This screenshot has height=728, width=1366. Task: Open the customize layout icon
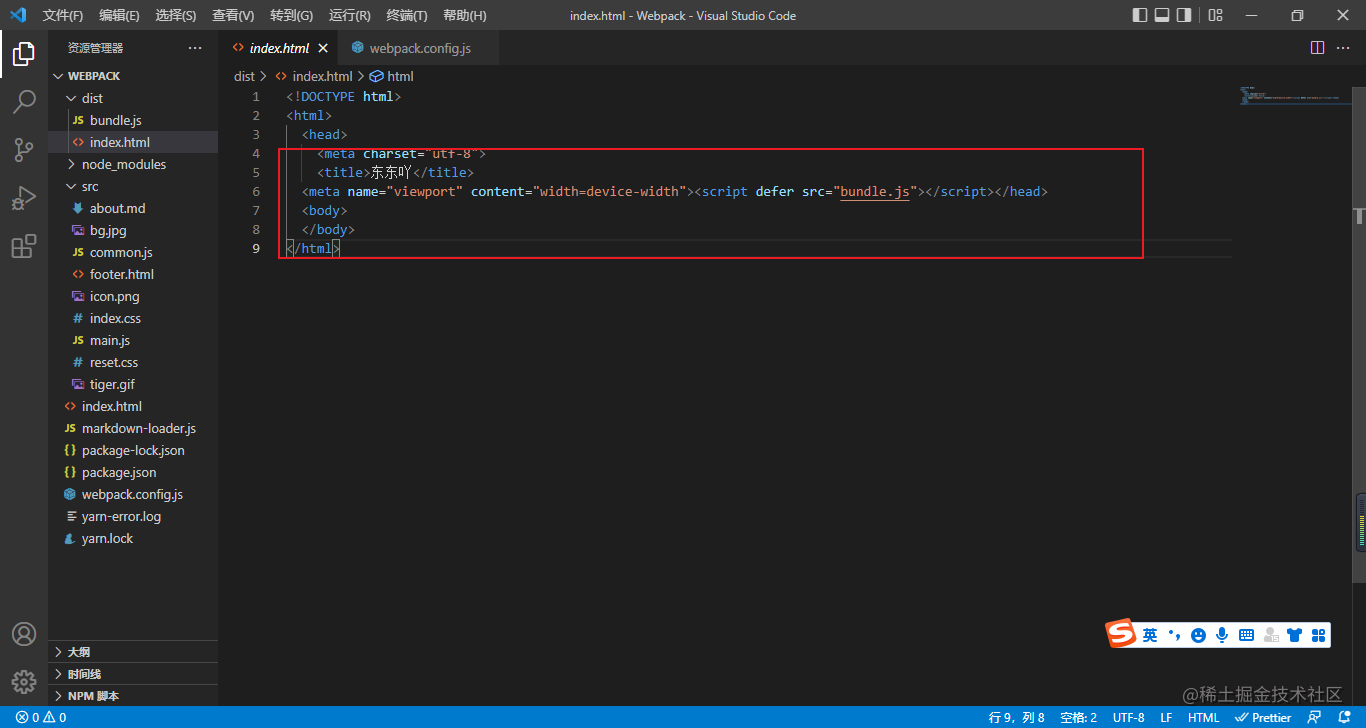click(x=1216, y=15)
